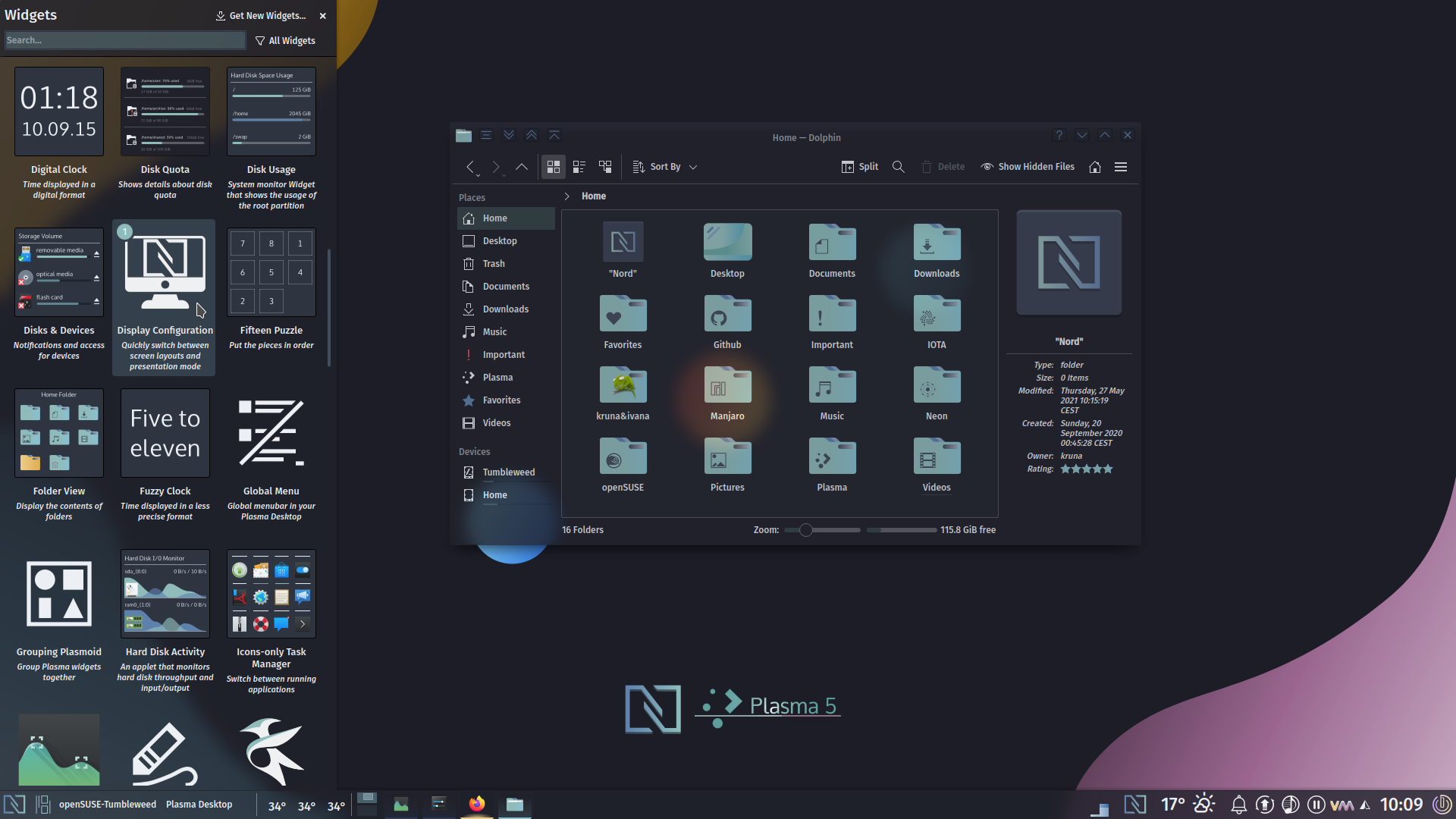Open the "Nord" folder icon

pos(623,243)
